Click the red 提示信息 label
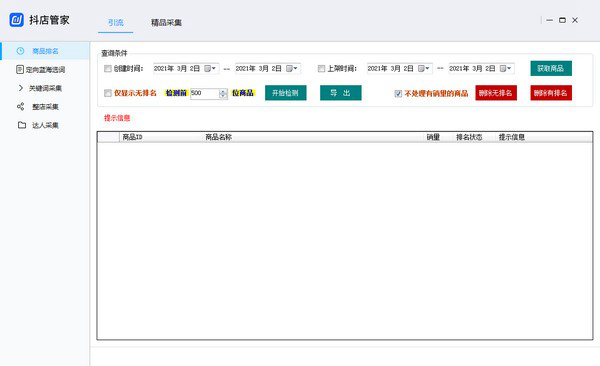This screenshot has width=600, height=366. [x=117, y=118]
